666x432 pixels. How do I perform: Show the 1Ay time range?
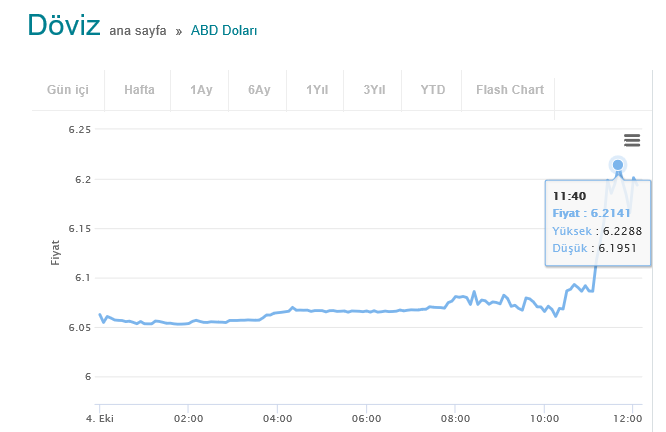click(201, 90)
